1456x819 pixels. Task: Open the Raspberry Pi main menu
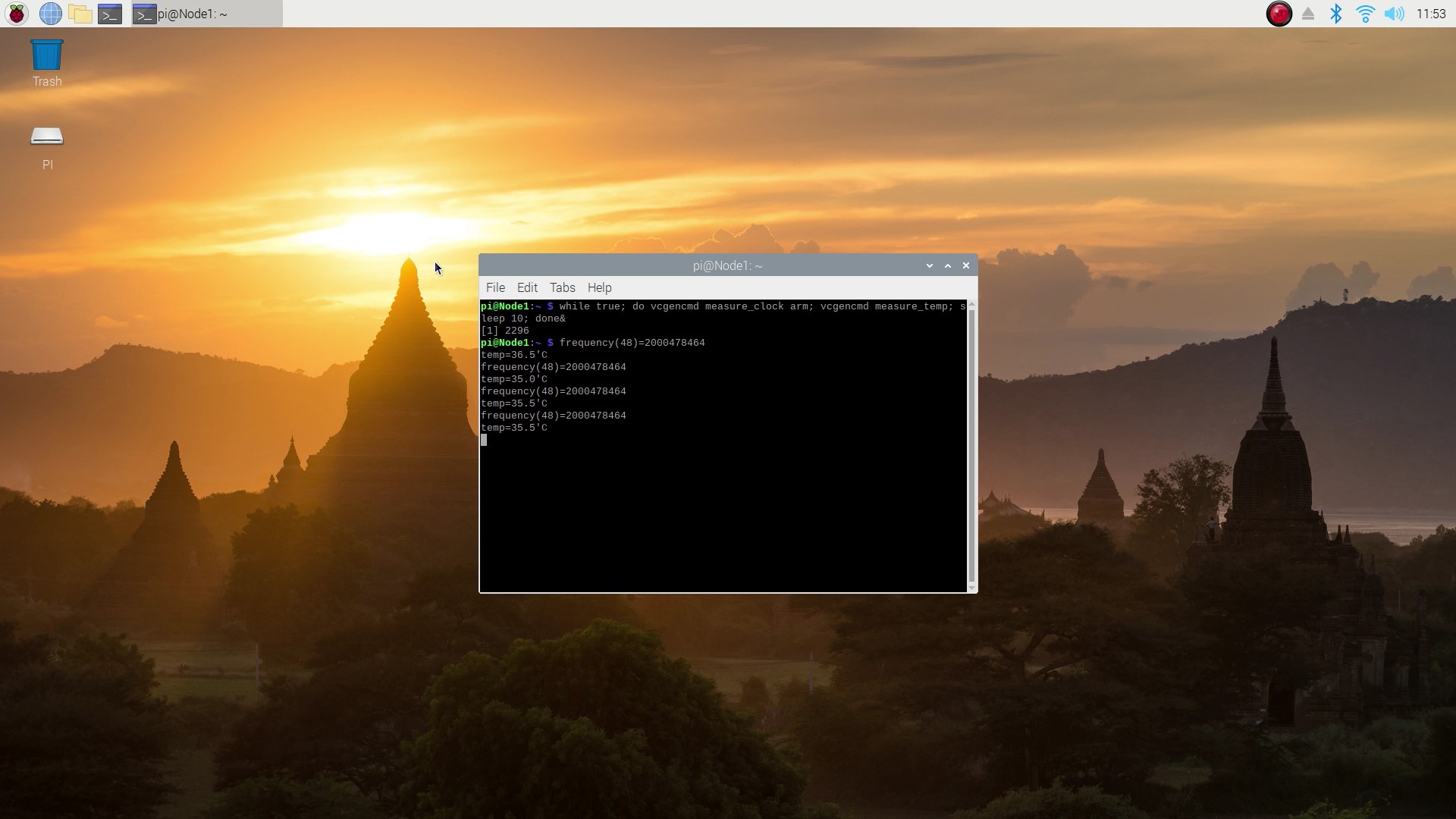point(17,14)
